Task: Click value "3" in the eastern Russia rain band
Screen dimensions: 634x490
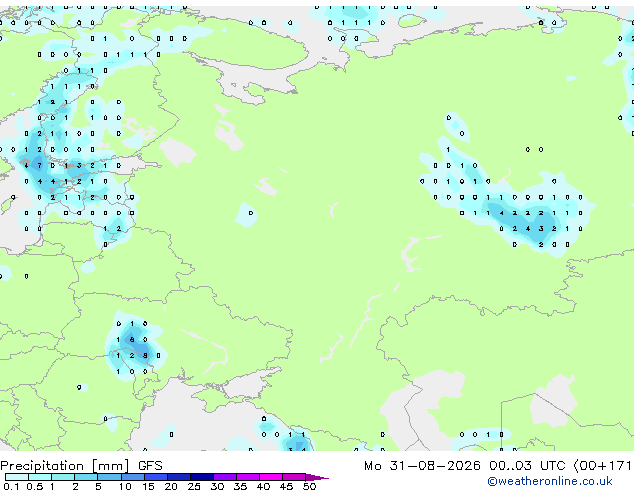Action: click(x=541, y=228)
